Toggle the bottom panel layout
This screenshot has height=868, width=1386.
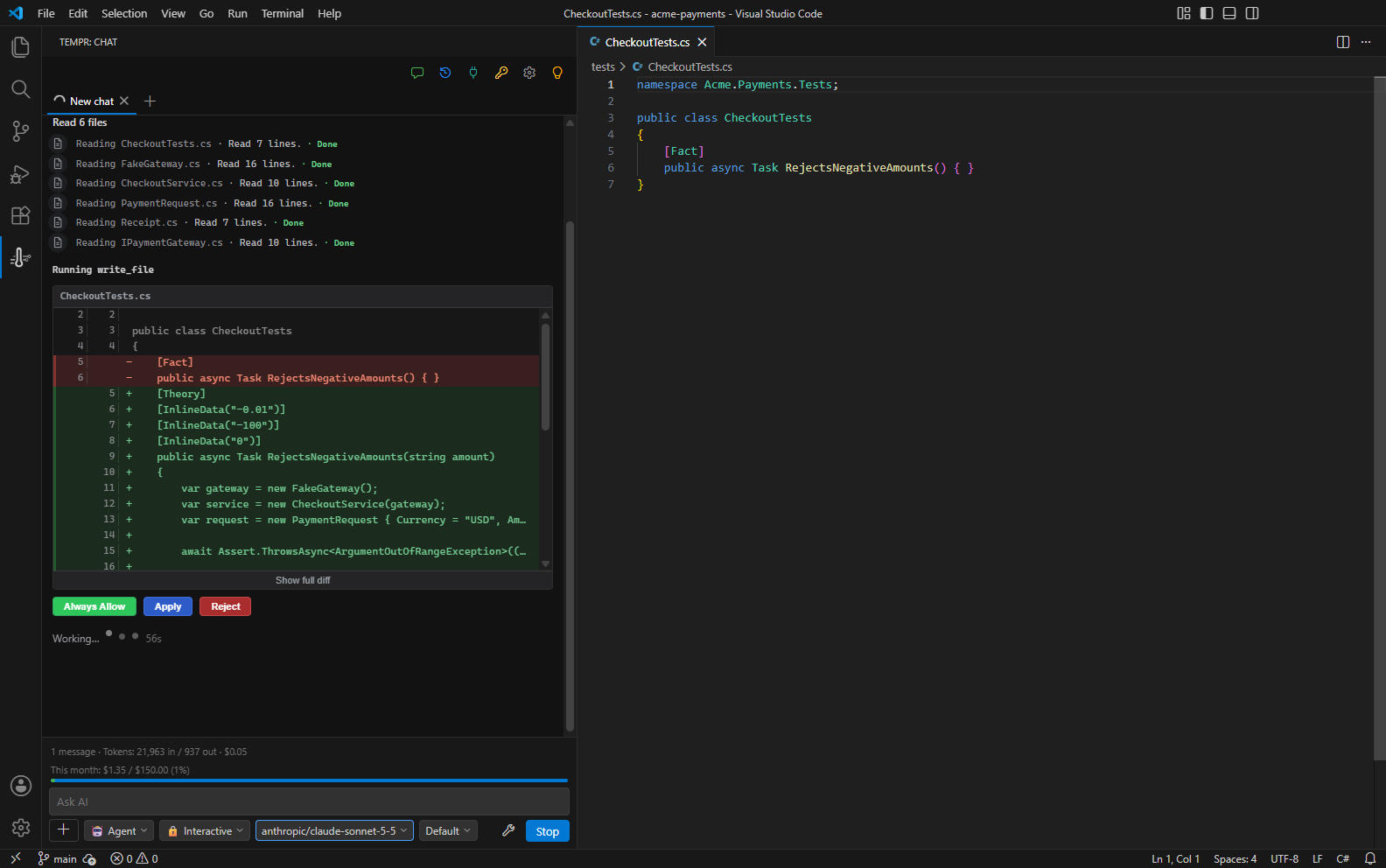coord(1229,13)
